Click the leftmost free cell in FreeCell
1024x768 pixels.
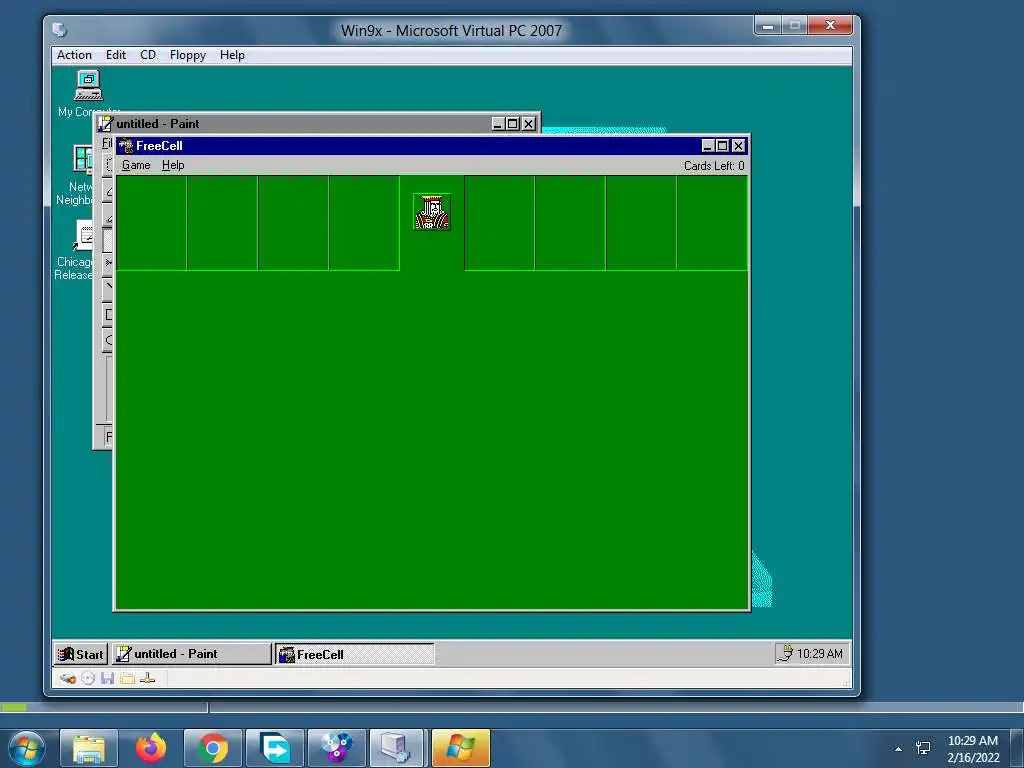pos(152,223)
